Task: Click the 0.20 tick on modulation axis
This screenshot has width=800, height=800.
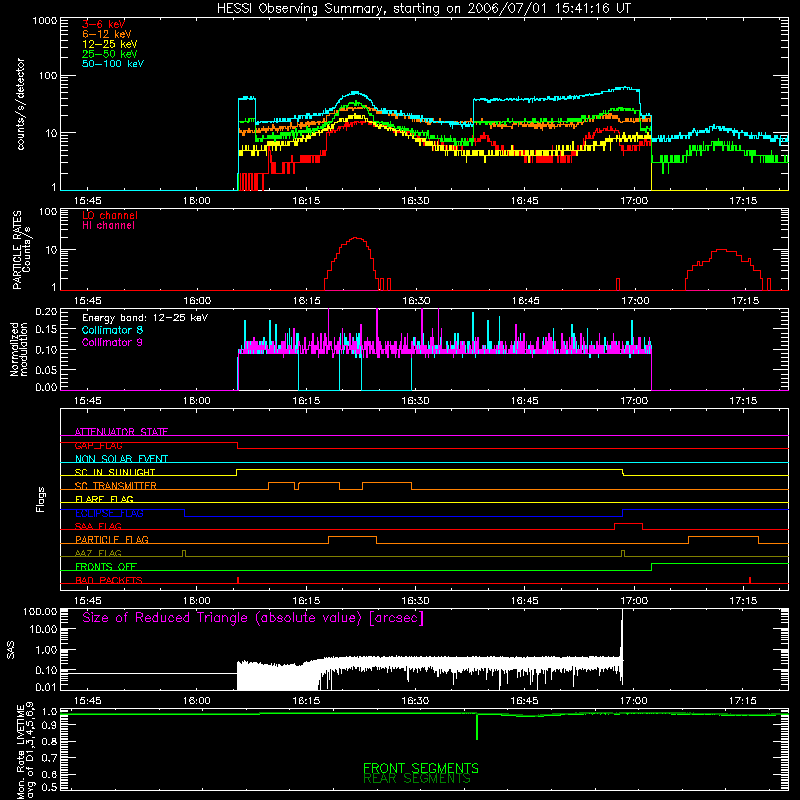Action: pos(46,312)
